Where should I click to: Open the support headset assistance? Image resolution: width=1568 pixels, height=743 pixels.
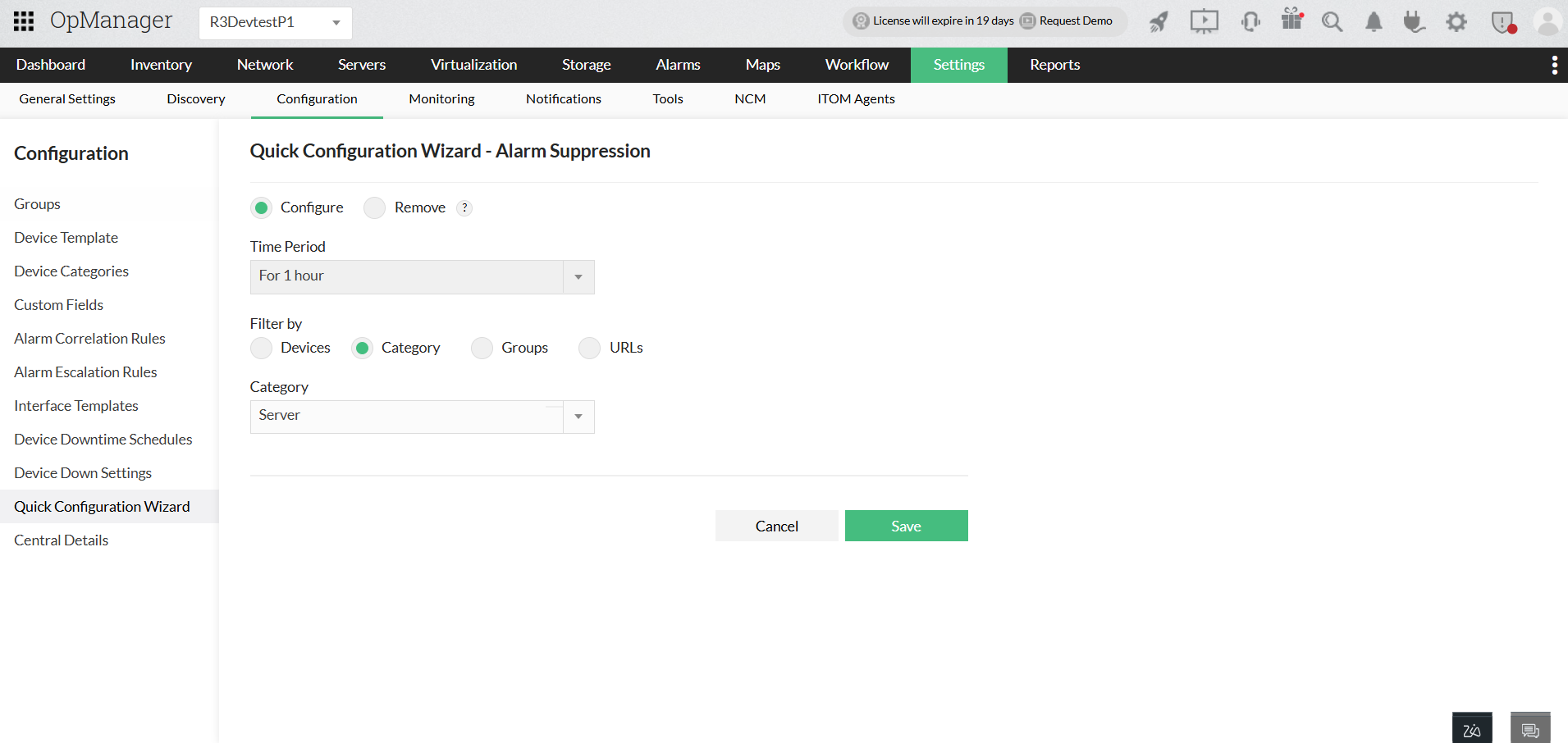(1250, 22)
